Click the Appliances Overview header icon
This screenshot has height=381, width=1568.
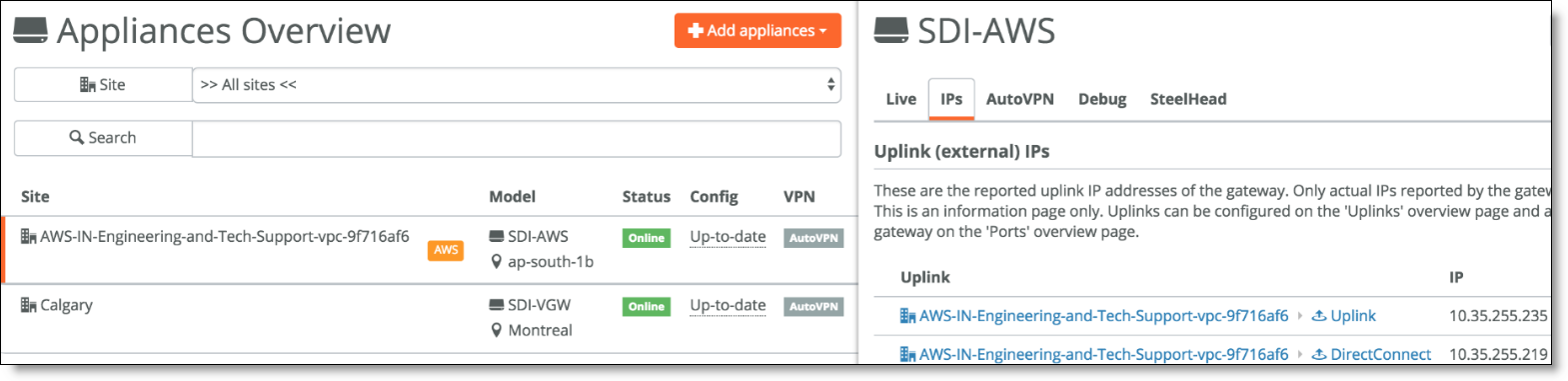pyautogui.click(x=30, y=31)
